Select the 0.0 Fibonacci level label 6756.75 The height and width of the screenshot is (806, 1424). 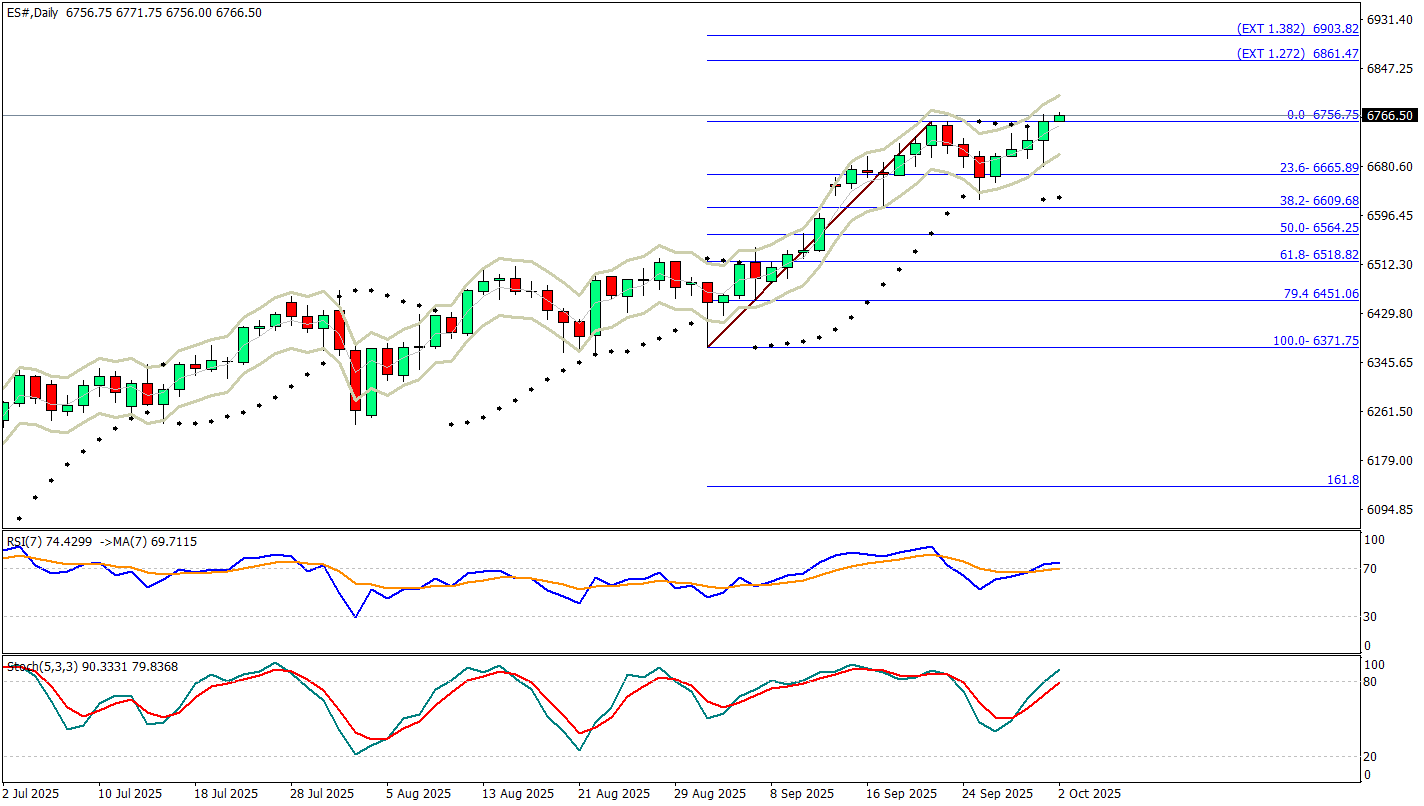tap(1322, 115)
